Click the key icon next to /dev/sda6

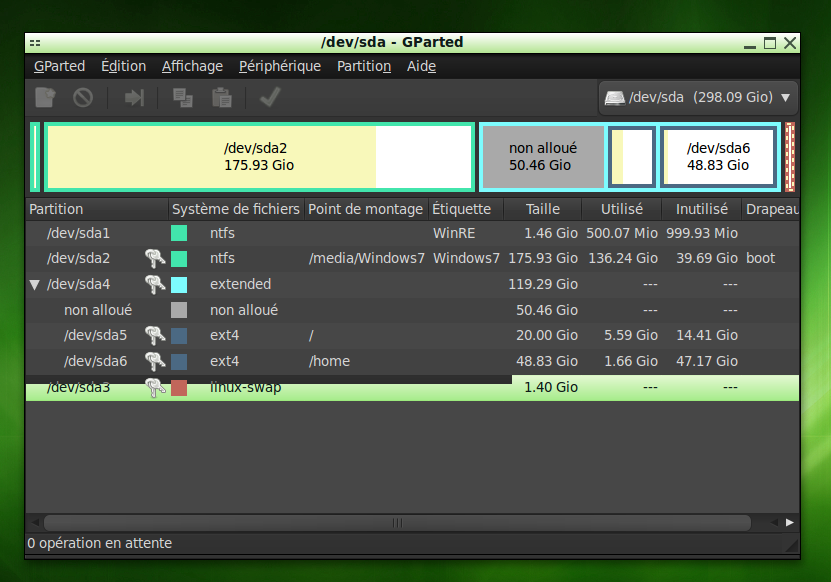pos(156,361)
